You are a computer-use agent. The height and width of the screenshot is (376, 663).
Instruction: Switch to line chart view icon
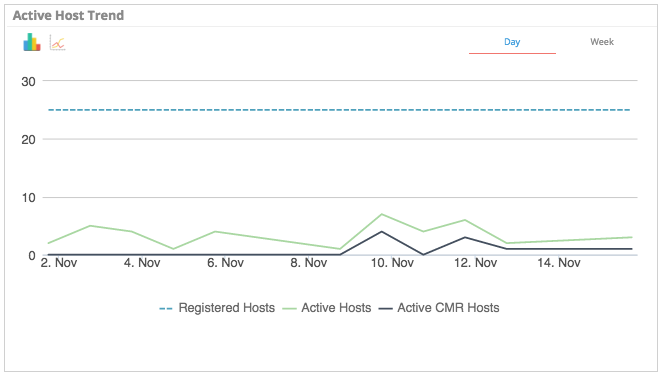tap(58, 43)
